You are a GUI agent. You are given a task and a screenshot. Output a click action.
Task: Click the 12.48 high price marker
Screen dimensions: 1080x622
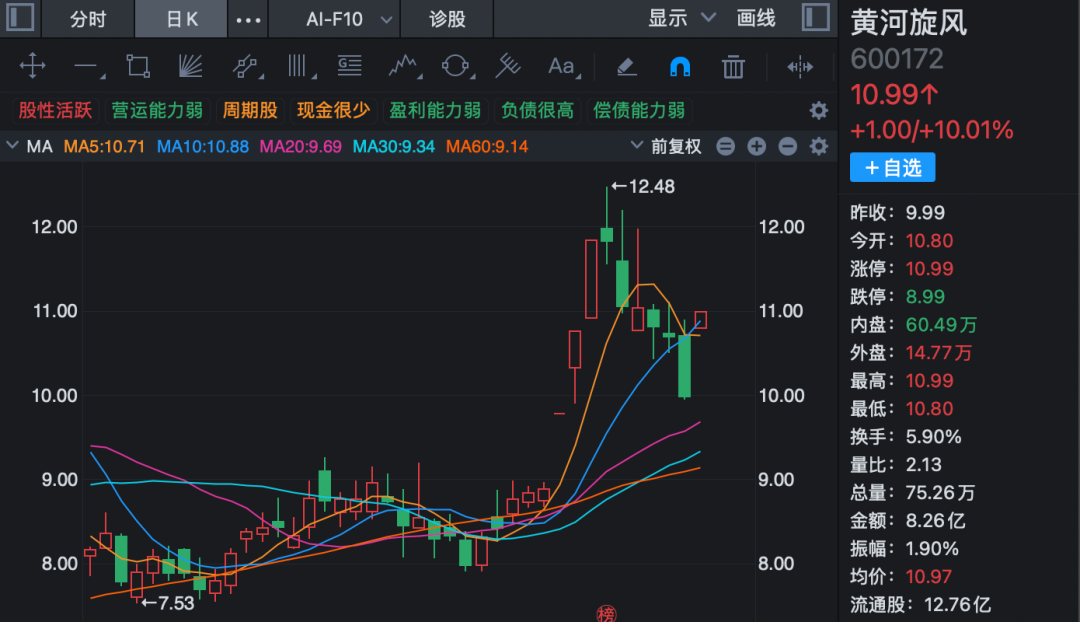point(643,186)
